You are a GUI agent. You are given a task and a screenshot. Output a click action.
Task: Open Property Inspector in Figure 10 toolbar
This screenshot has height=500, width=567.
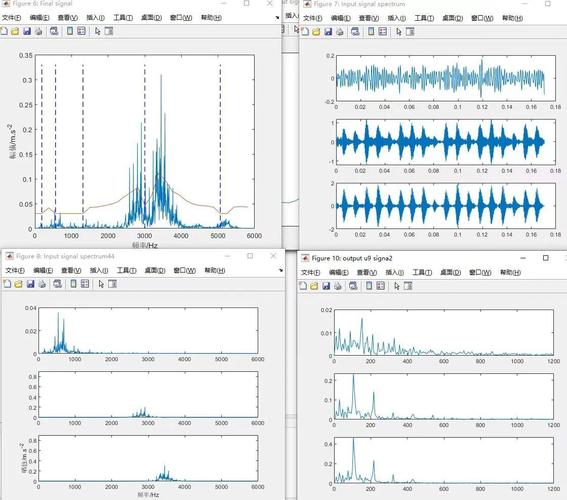point(408,286)
